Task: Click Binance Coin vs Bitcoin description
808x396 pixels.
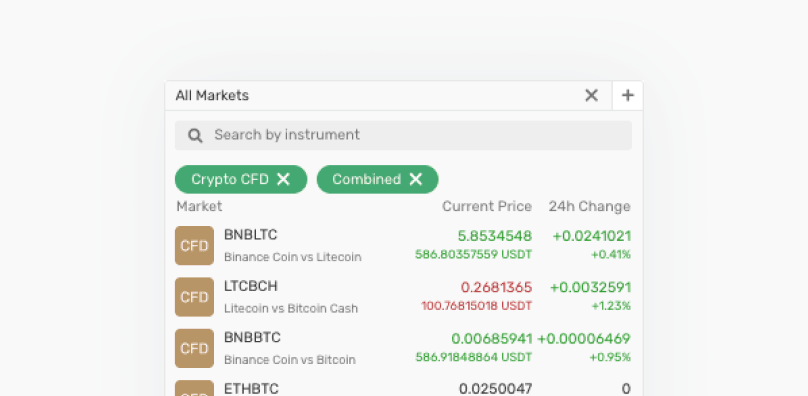Action: coord(290,360)
